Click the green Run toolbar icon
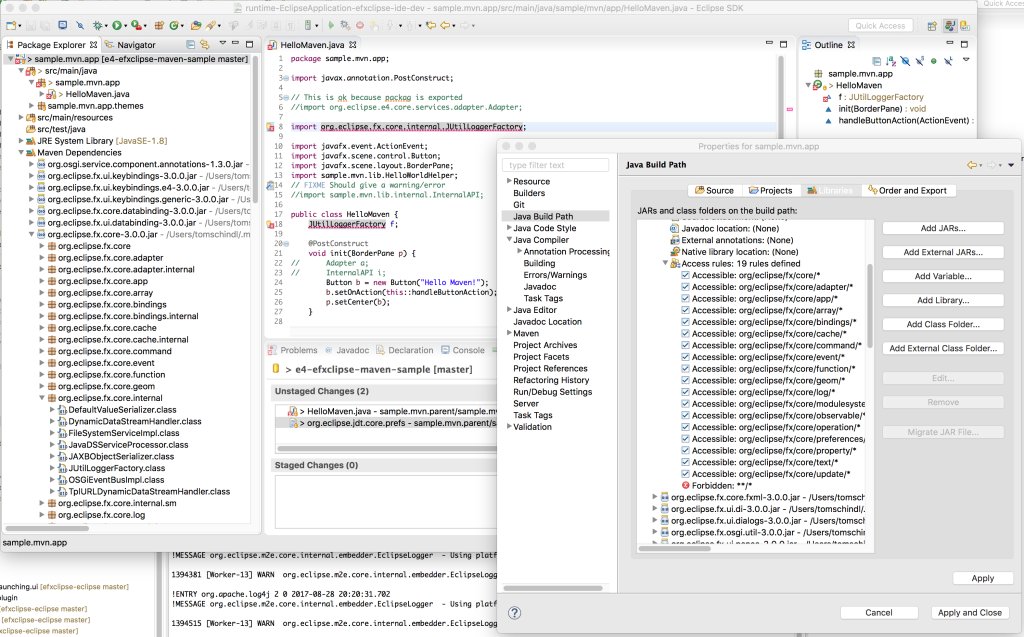This screenshot has width=1024, height=637. (116, 25)
